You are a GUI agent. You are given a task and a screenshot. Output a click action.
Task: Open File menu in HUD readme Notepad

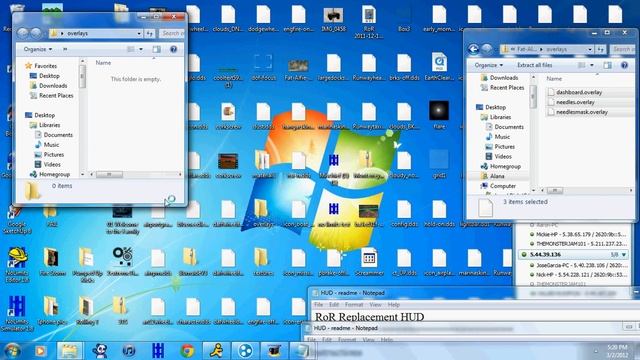(x=318, y=304)
